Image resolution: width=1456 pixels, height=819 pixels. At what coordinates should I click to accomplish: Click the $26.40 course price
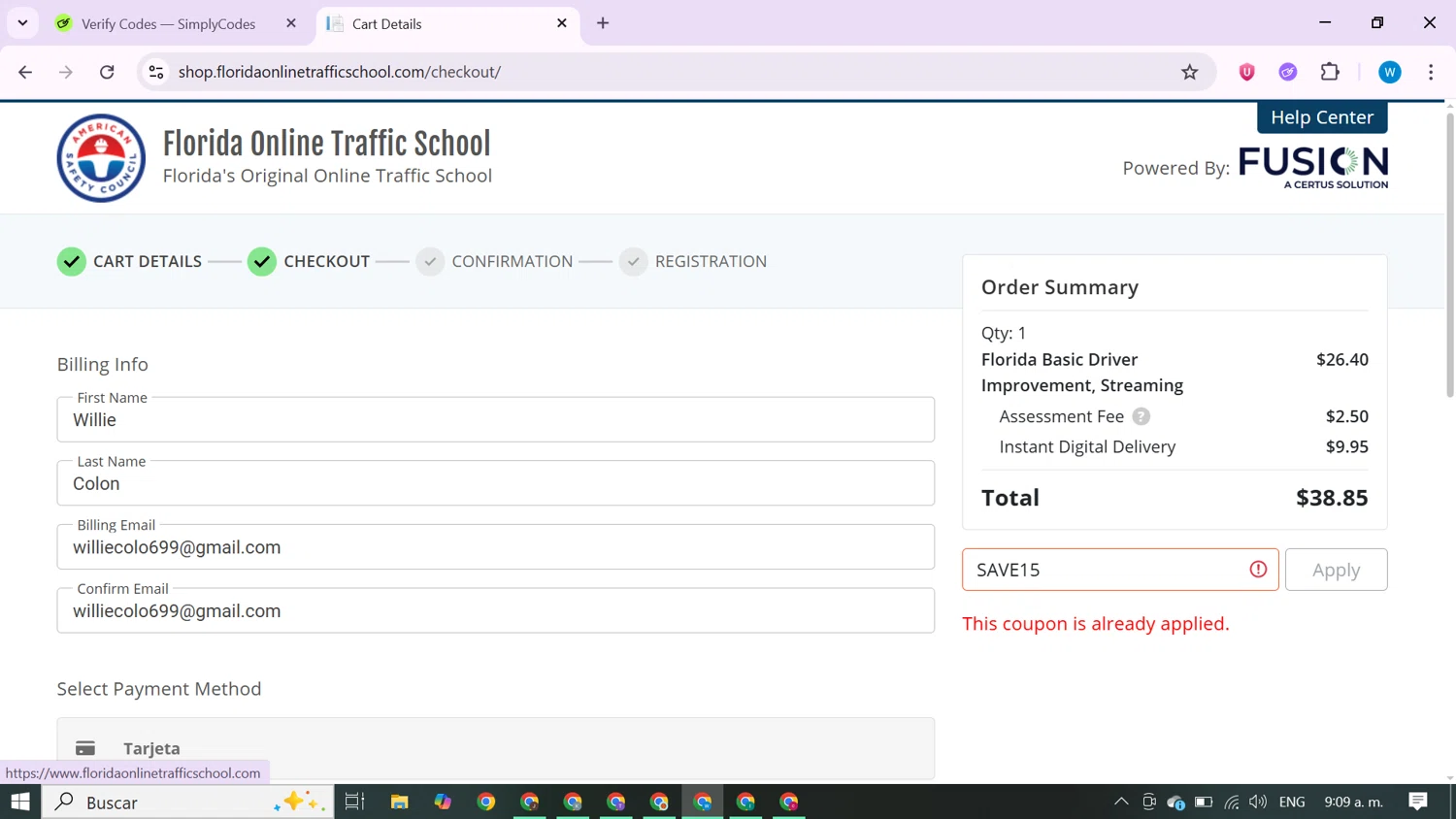coord(1342,359)
